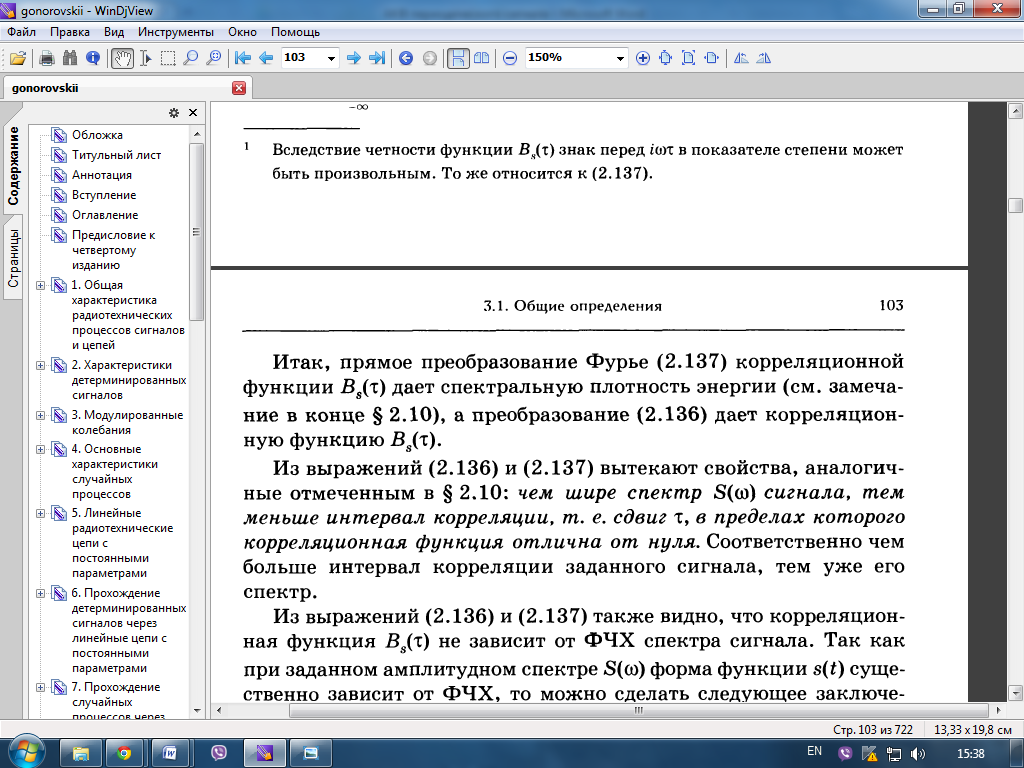The image size is (1024, 768).
Task: Open the Титульный лист bookmark
Action: pyautogui.click(x=116, y=155)
